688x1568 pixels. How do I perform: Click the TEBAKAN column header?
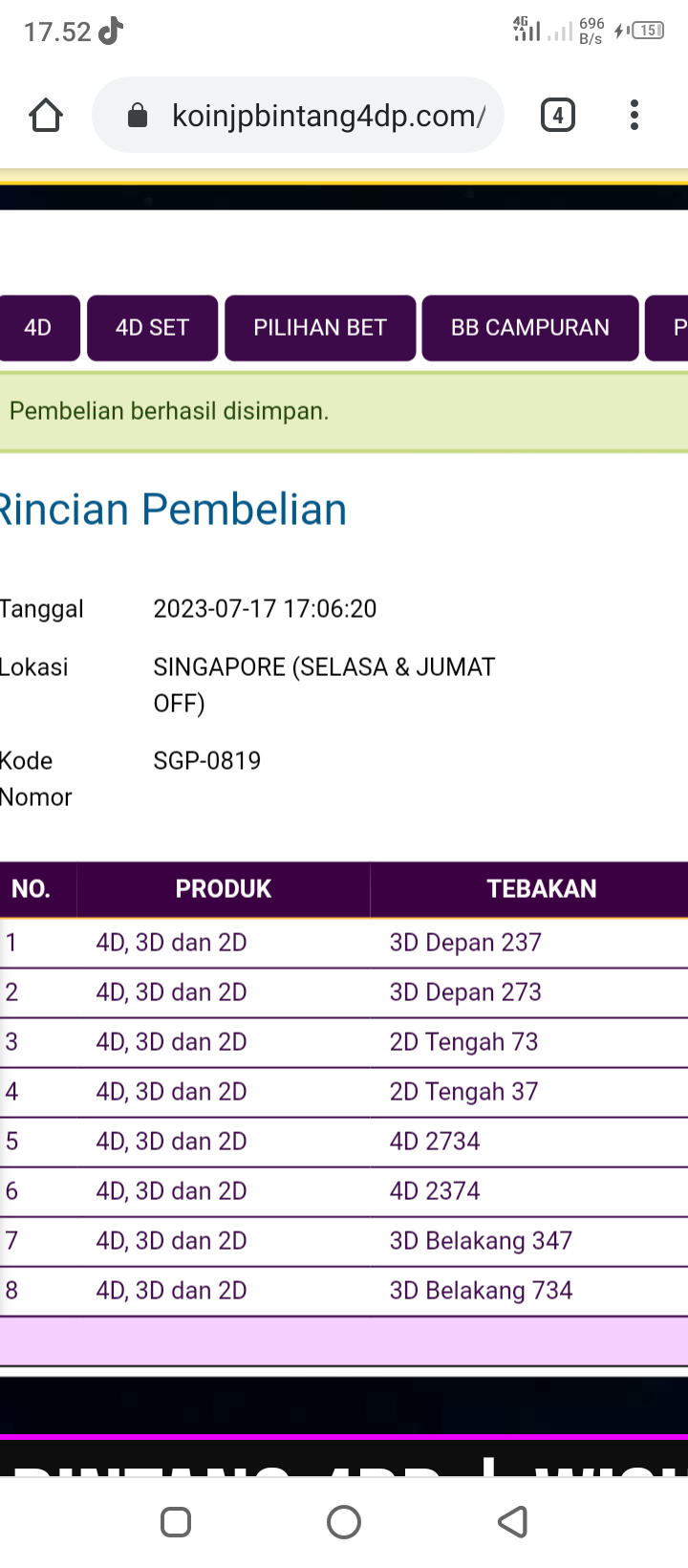(x=541, y=889)
